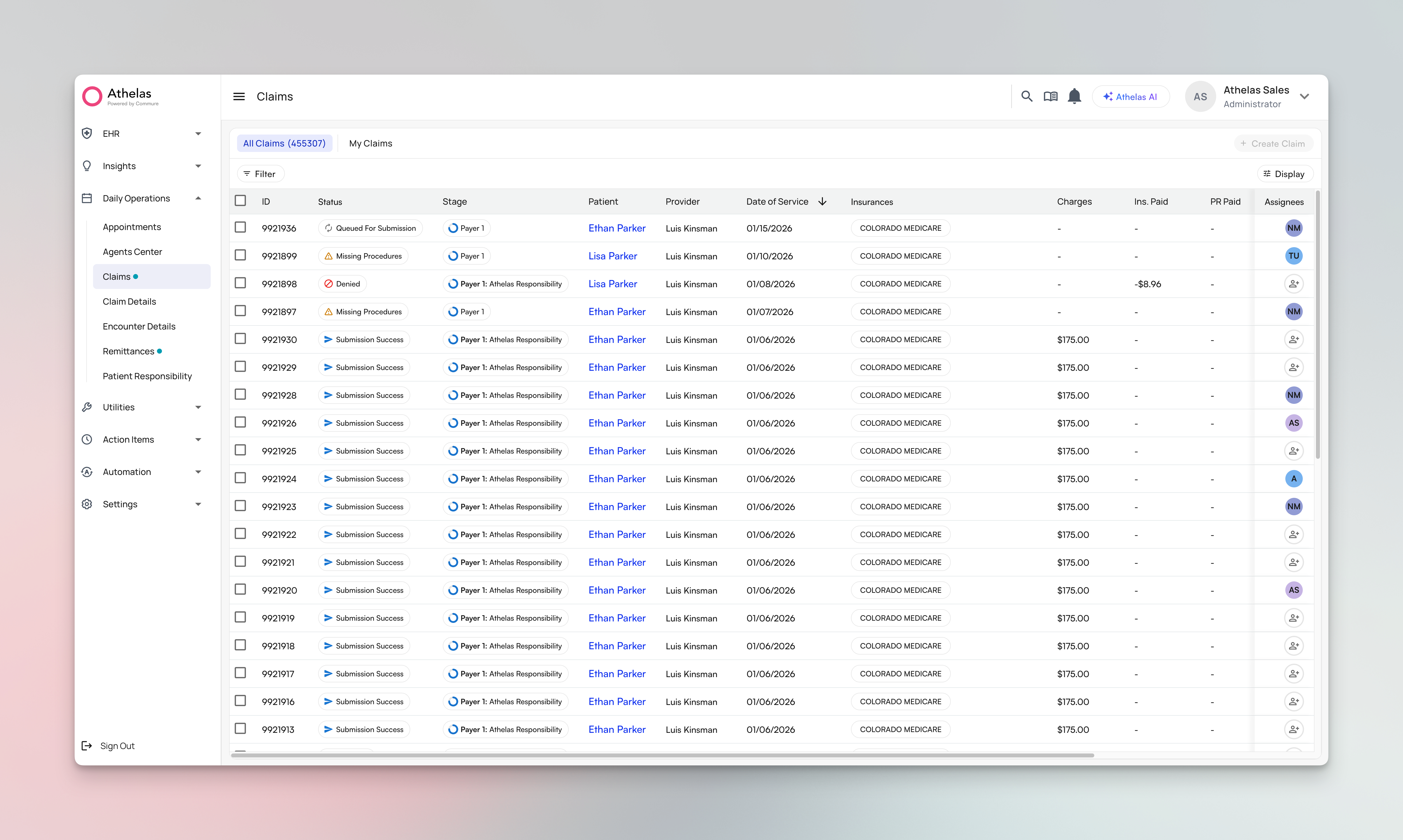
Task: Open the search icon in top bar
Action: click(1027, 96)
